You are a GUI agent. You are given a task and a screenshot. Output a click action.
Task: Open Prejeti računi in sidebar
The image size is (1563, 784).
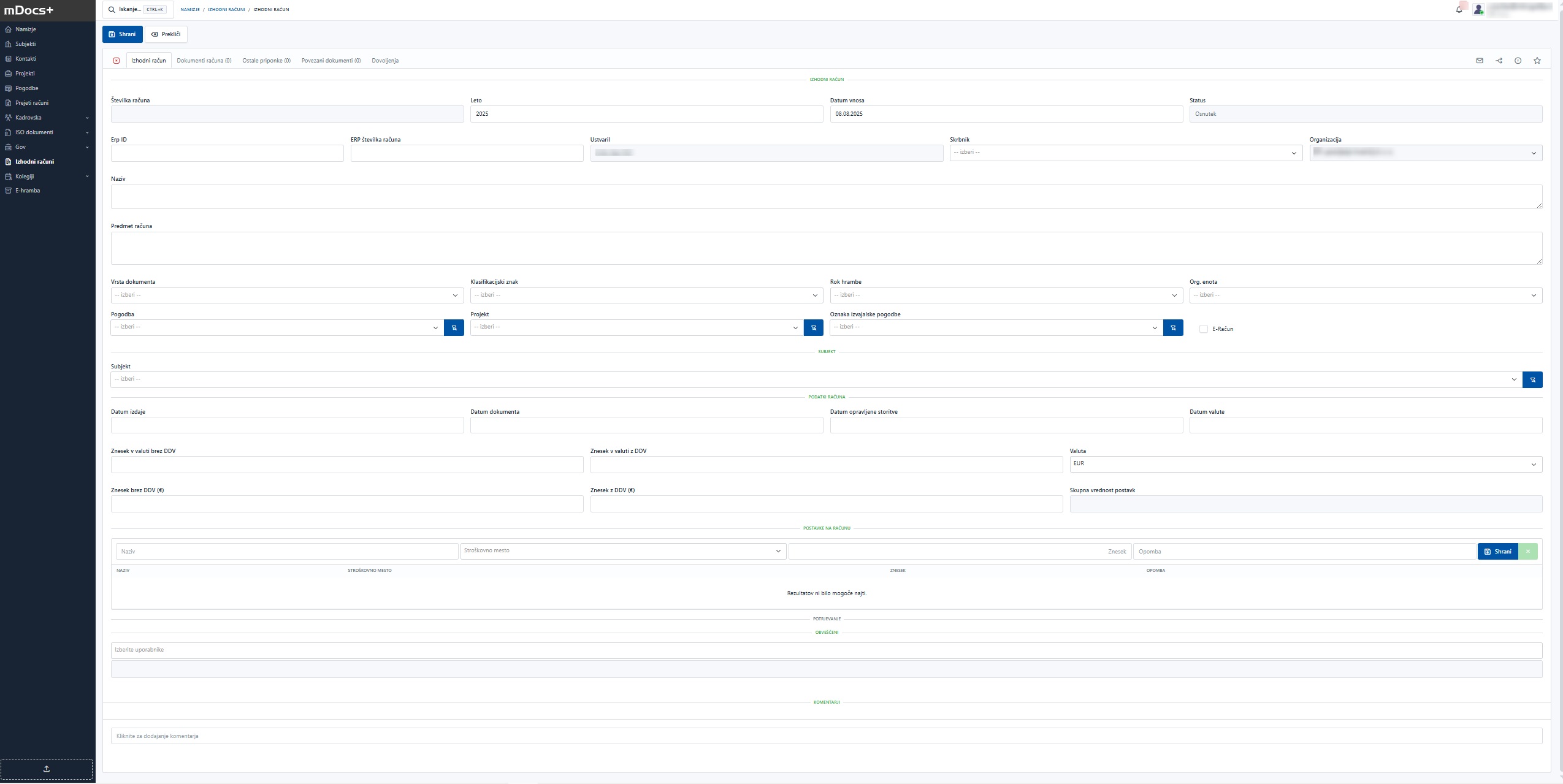click(32, 103)
